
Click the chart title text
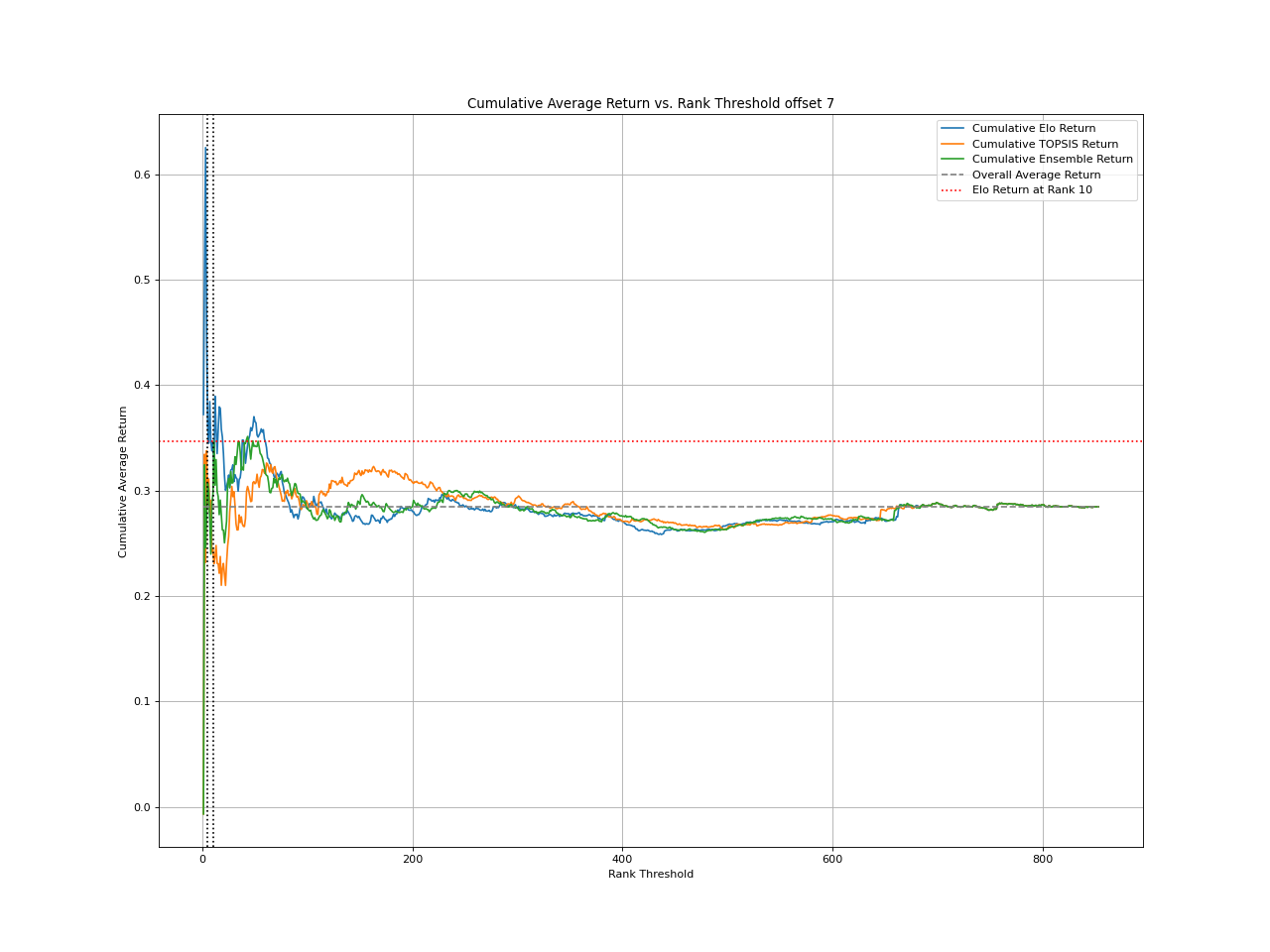[650, 102]
